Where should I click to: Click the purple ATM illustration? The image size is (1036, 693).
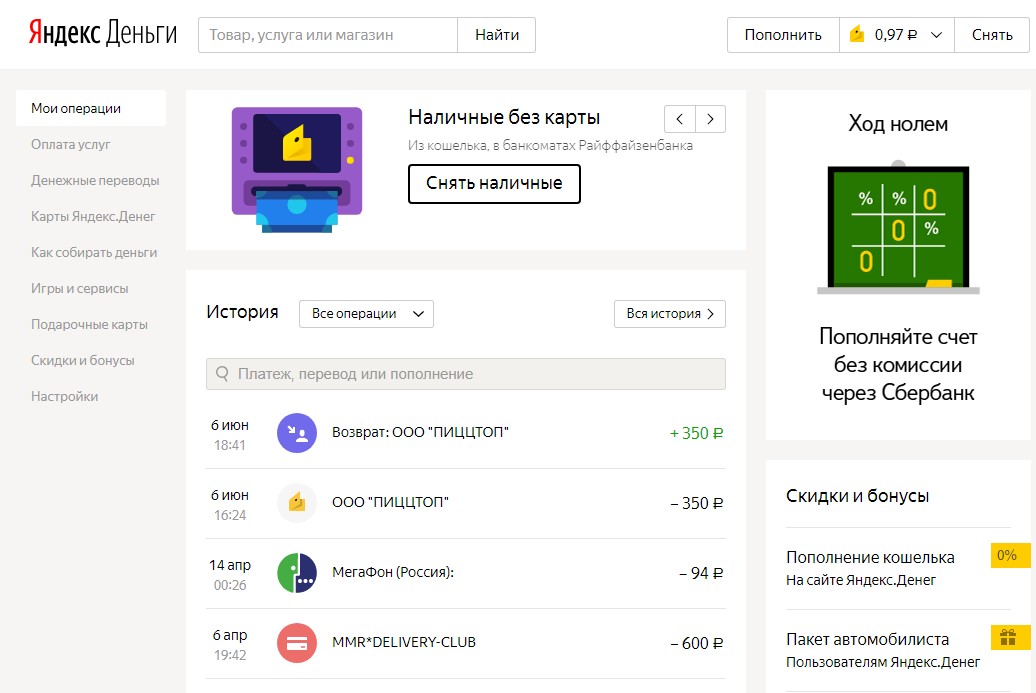[x=297, y=169]
